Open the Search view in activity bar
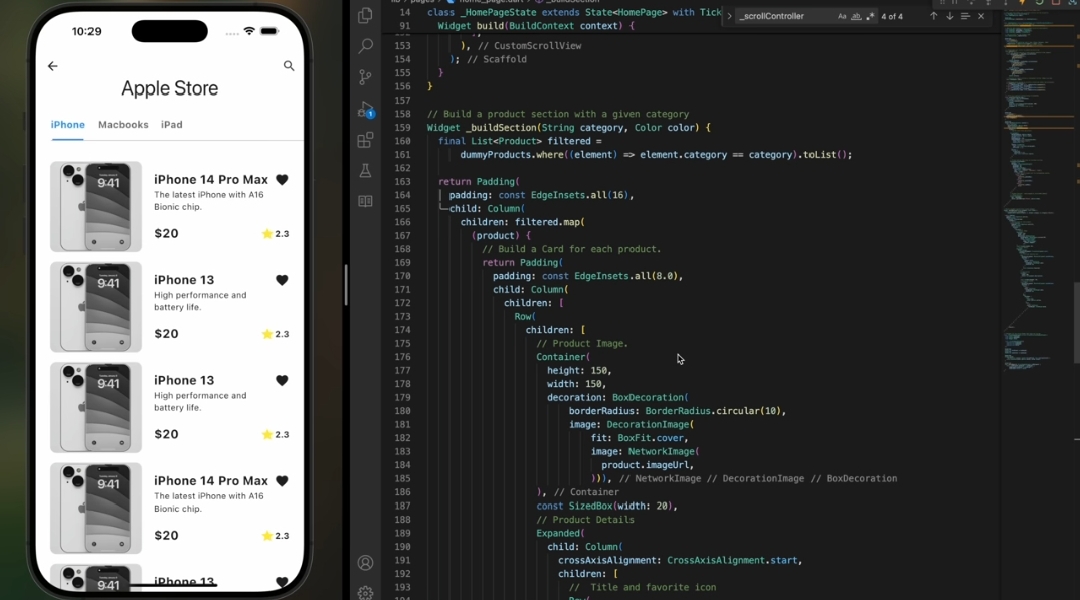1080x600 pixels. pos(365,46)
